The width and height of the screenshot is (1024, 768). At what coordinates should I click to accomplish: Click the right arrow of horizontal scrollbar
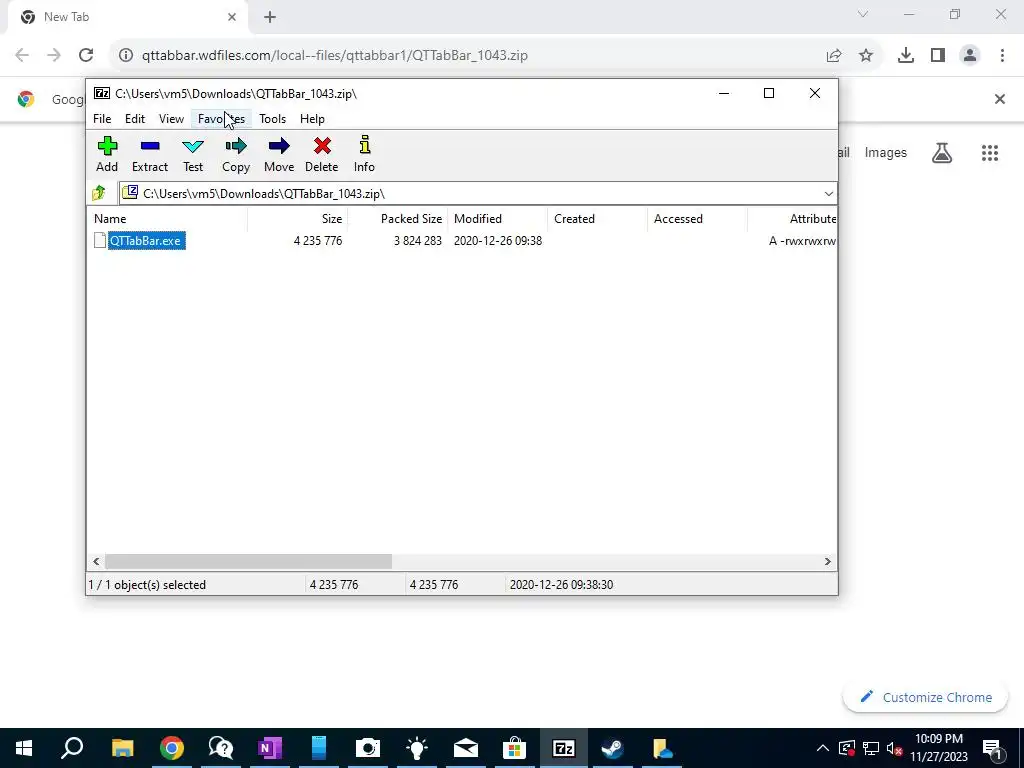point(827,562)
